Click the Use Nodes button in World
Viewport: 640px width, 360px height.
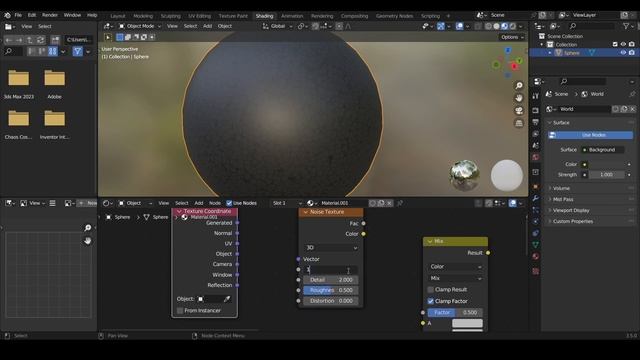click(x=590, y=135)
